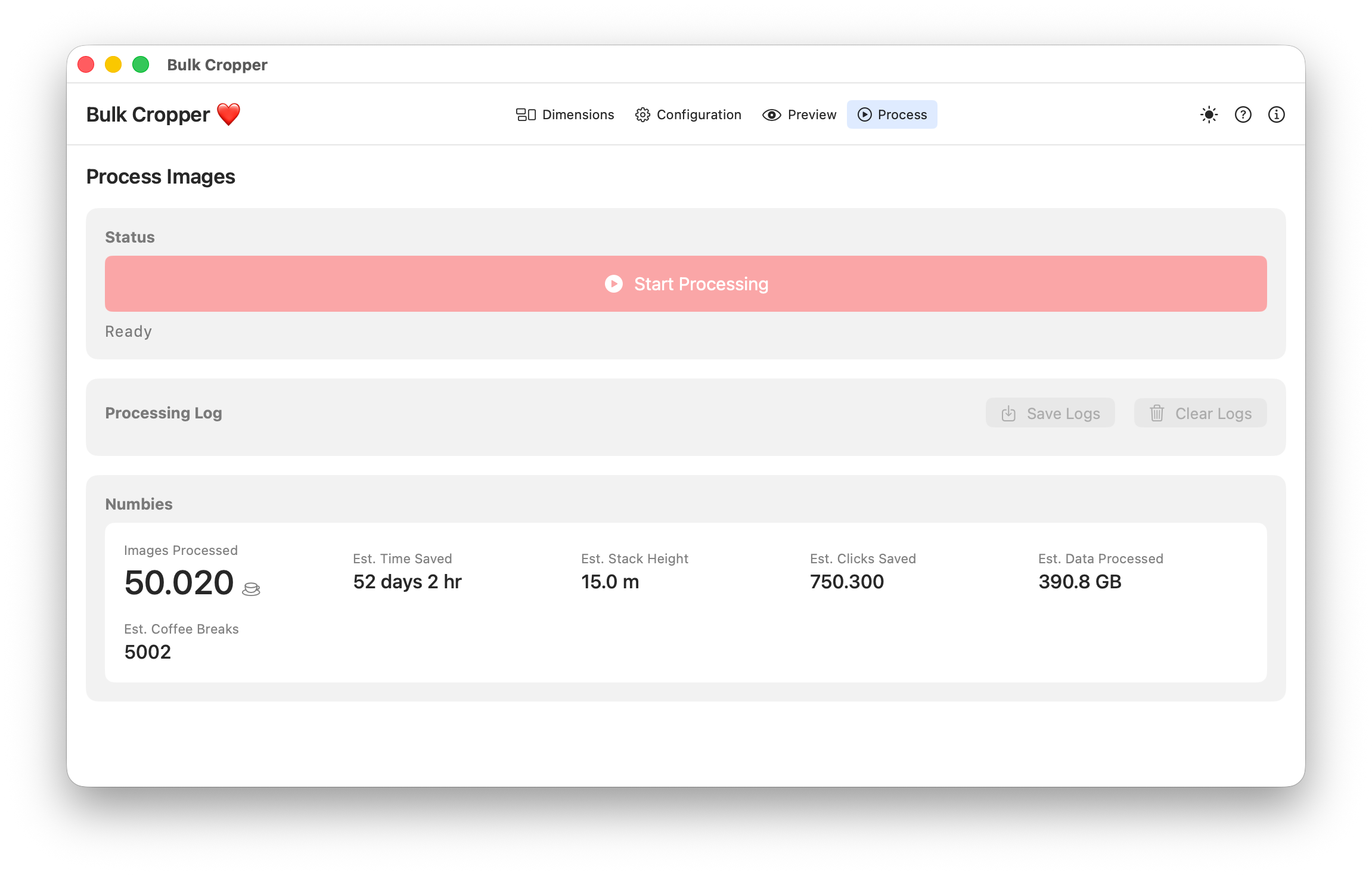Click the Save Logs button

click(x=1050, y=413)
